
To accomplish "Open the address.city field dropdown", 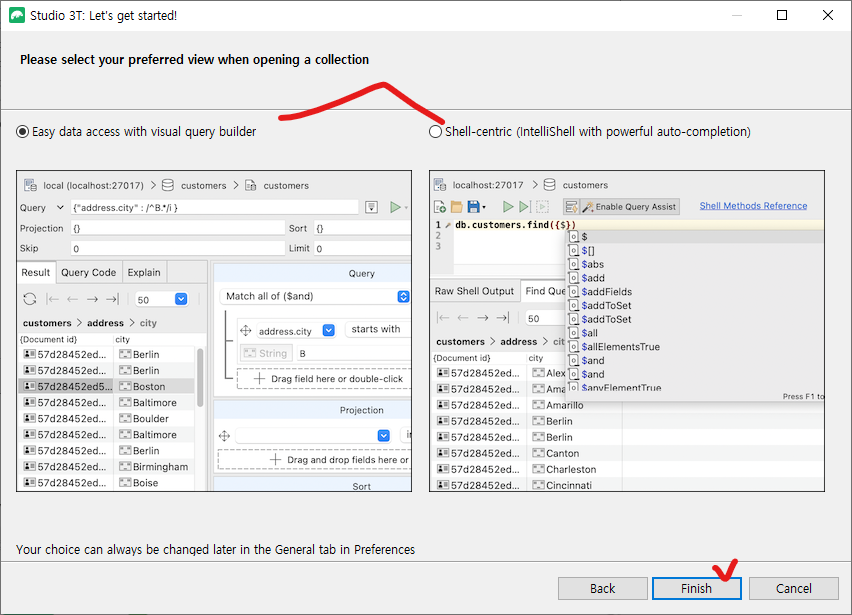I will (x=329, y=330).
